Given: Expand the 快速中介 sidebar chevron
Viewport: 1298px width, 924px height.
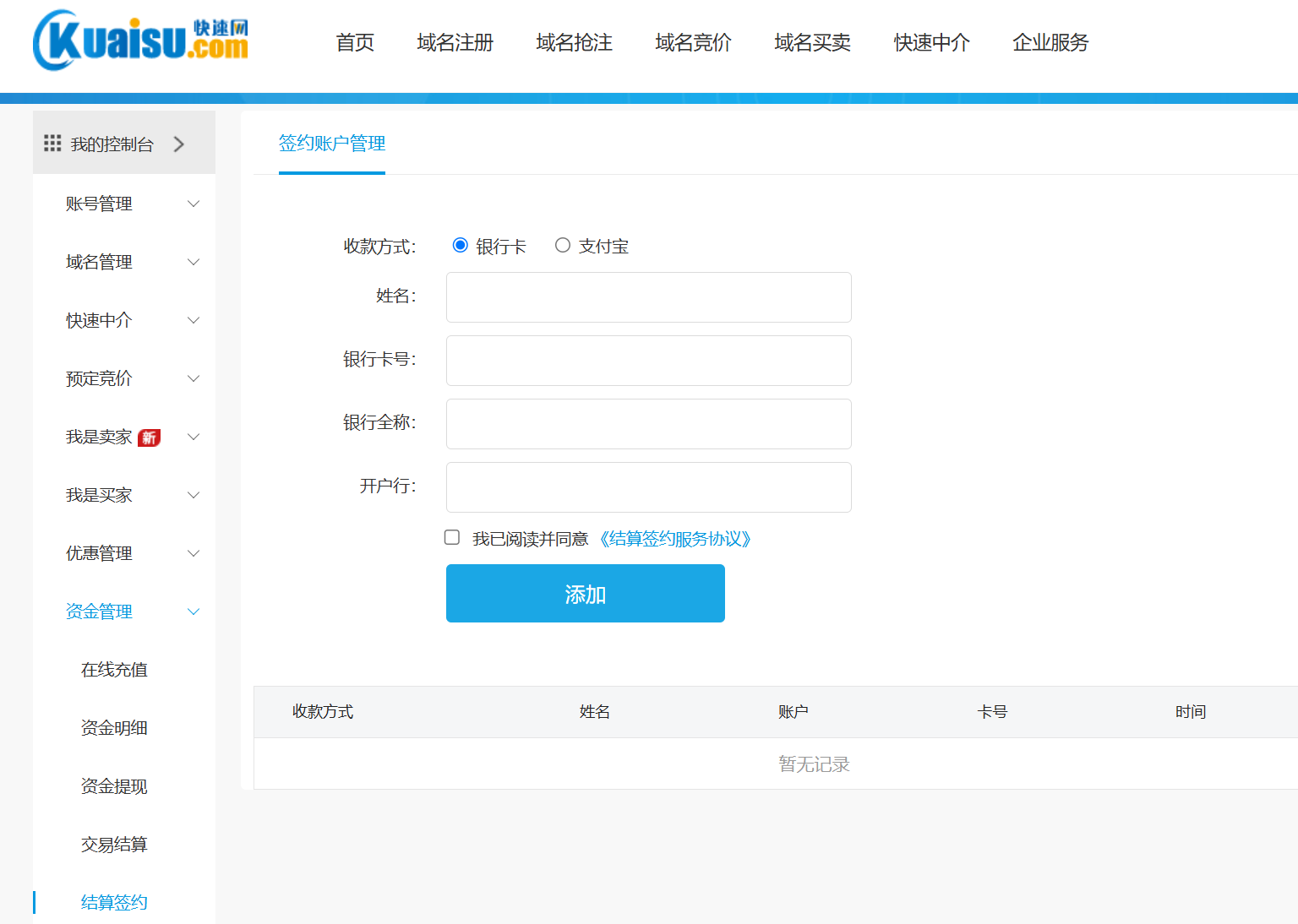Looking at the screenshot, I should click(x=194, y=320).
